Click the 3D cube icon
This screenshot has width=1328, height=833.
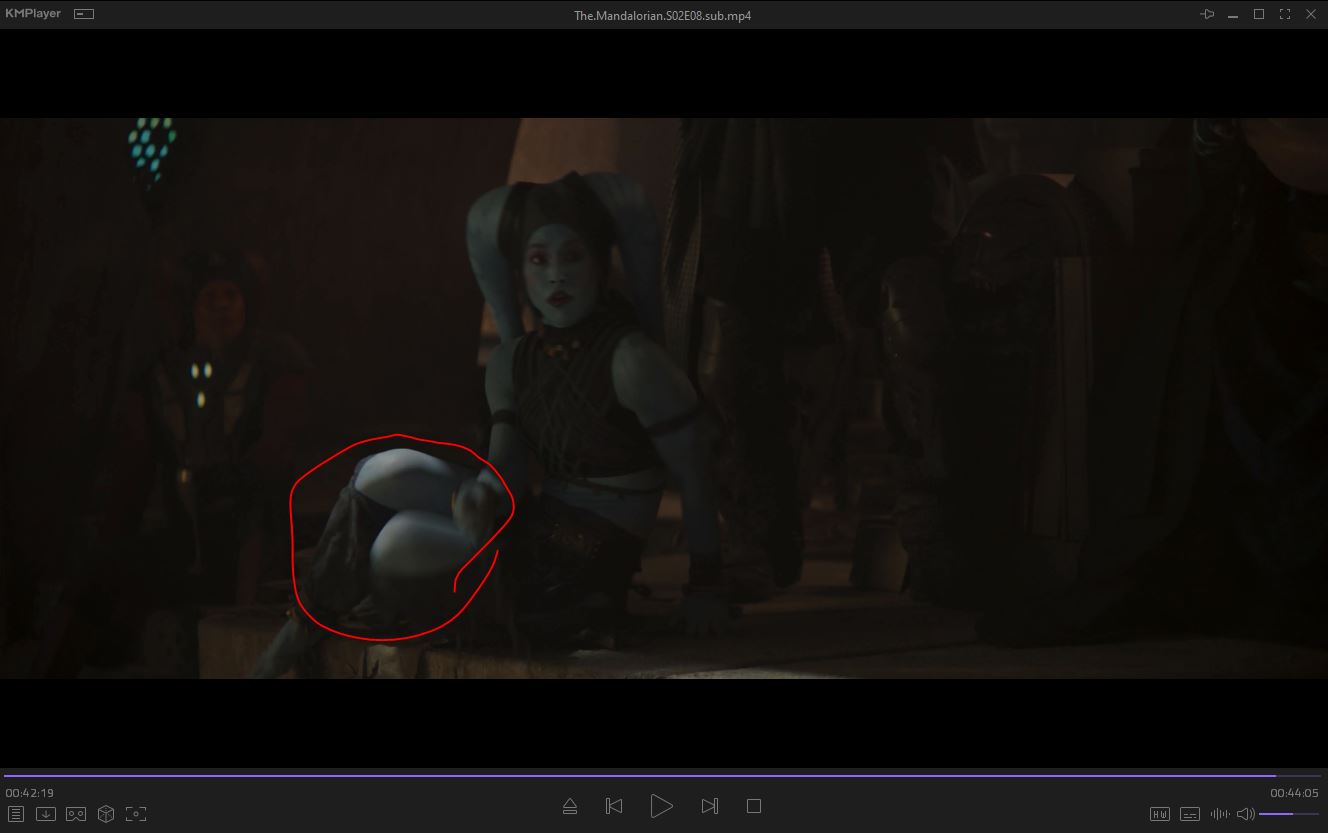tap(106, 814)
